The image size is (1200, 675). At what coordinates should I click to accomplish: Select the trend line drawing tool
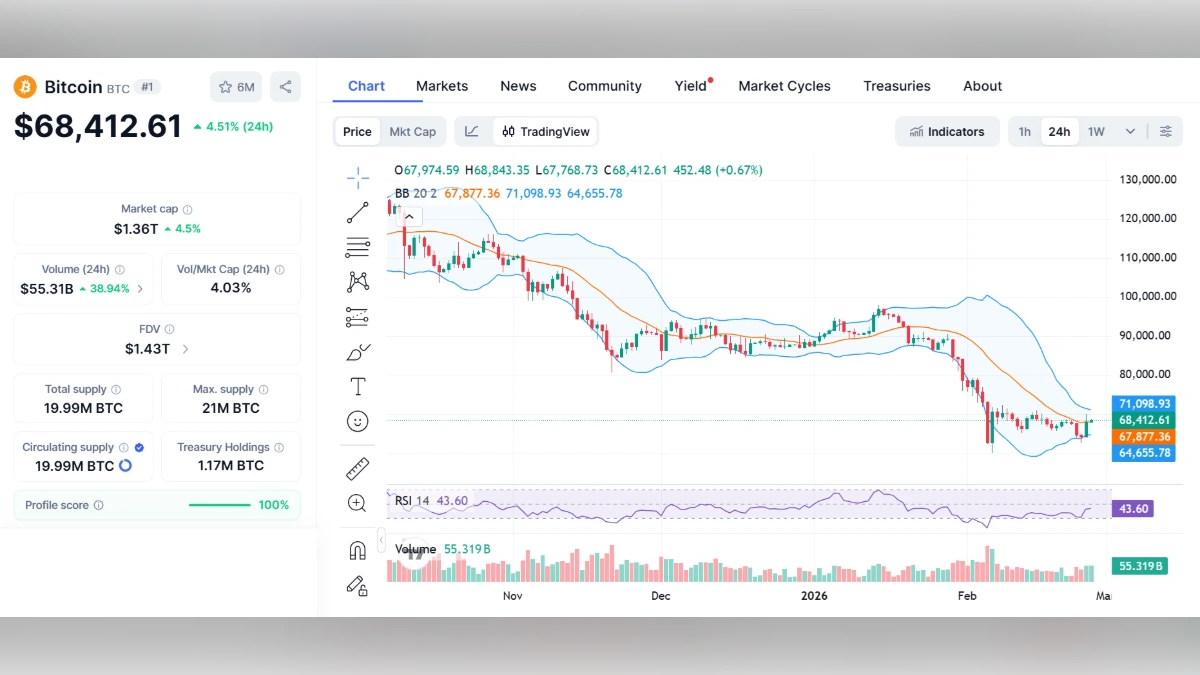click(357, 211)
